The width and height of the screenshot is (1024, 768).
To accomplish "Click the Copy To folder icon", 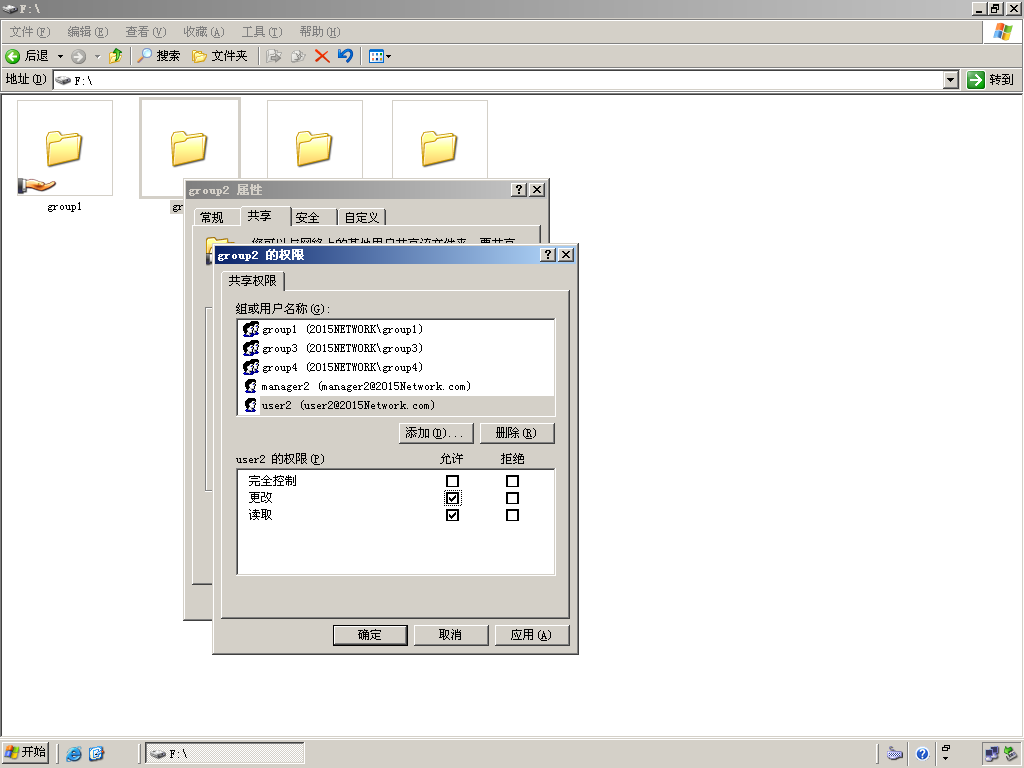I will click(x=298, y=56).
